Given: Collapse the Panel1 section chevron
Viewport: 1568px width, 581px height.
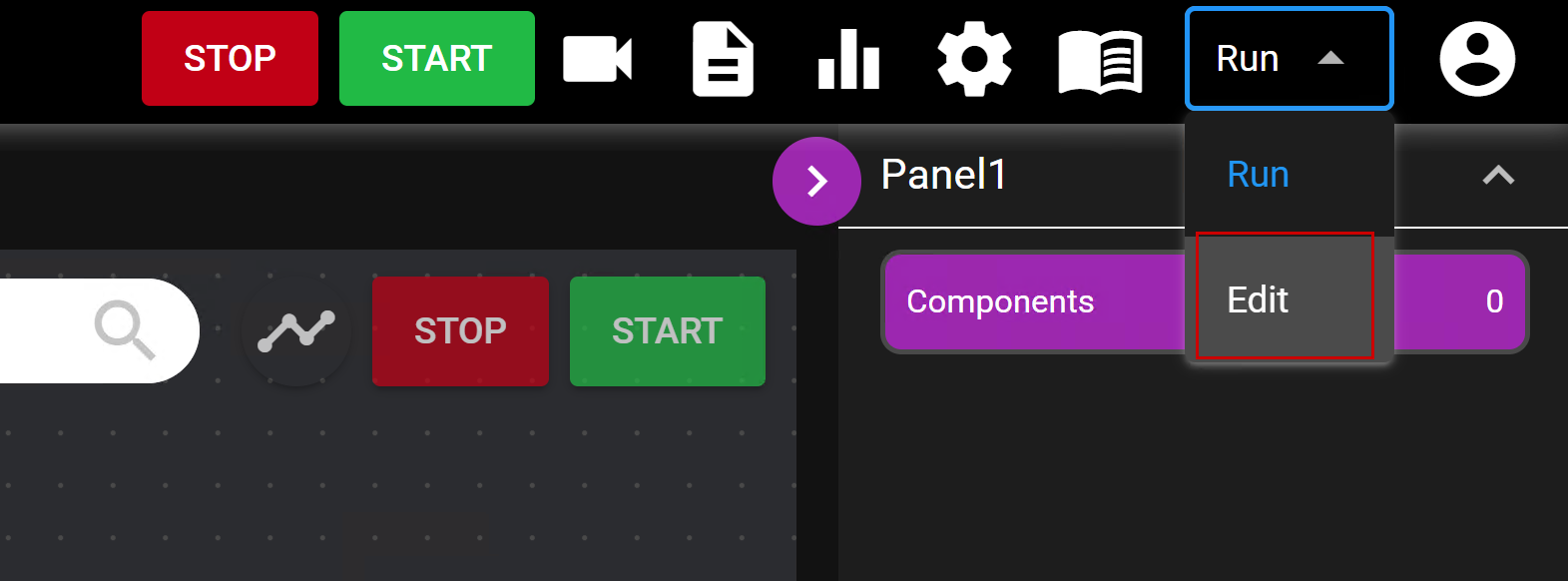Looking at the screenshot, I should (1498, 176).
